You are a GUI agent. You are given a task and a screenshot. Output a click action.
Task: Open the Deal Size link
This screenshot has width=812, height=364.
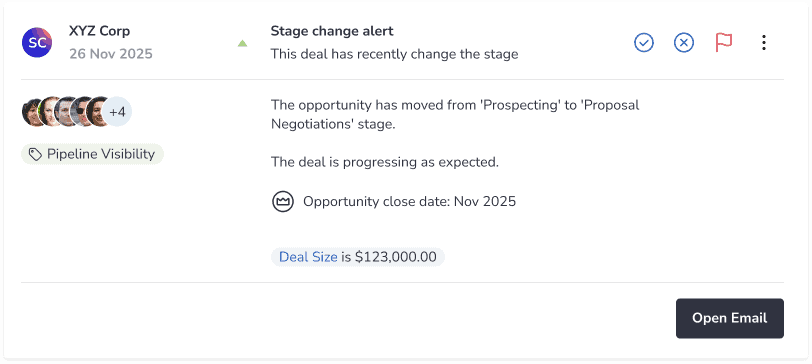[308, 257]
